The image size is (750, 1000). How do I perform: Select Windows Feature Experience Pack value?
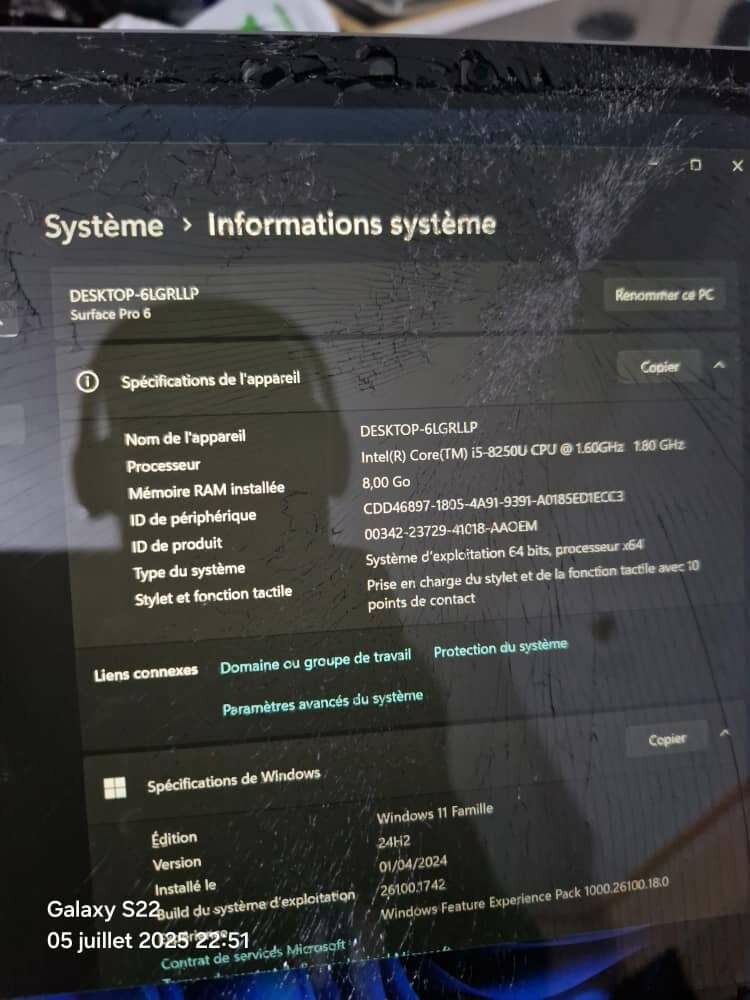[525, 898]
